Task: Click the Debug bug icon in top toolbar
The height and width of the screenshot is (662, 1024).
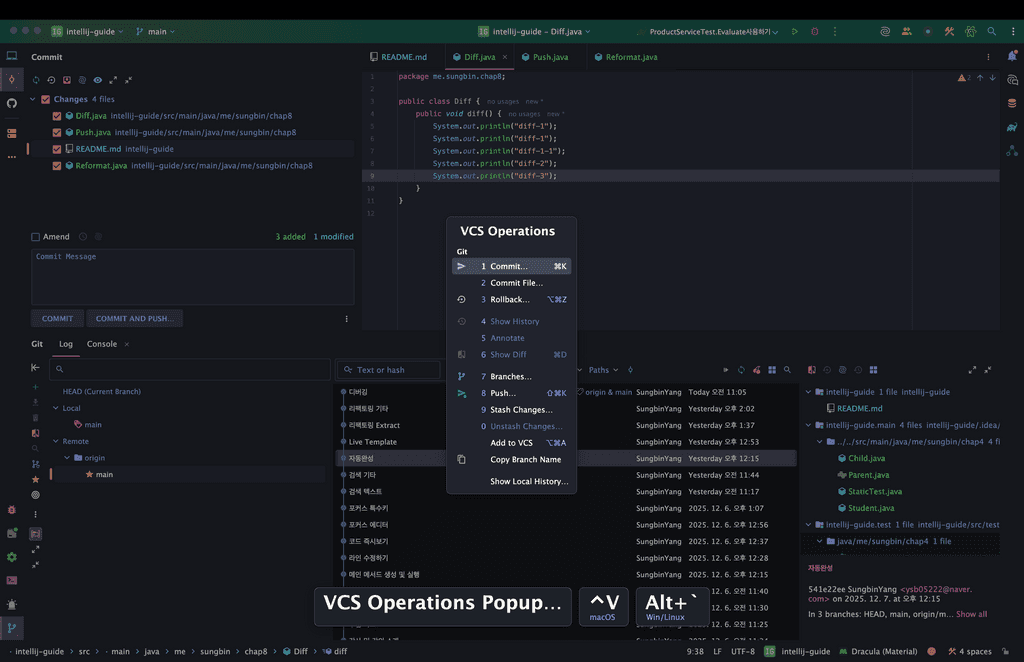Action: (x=812, y=32)
